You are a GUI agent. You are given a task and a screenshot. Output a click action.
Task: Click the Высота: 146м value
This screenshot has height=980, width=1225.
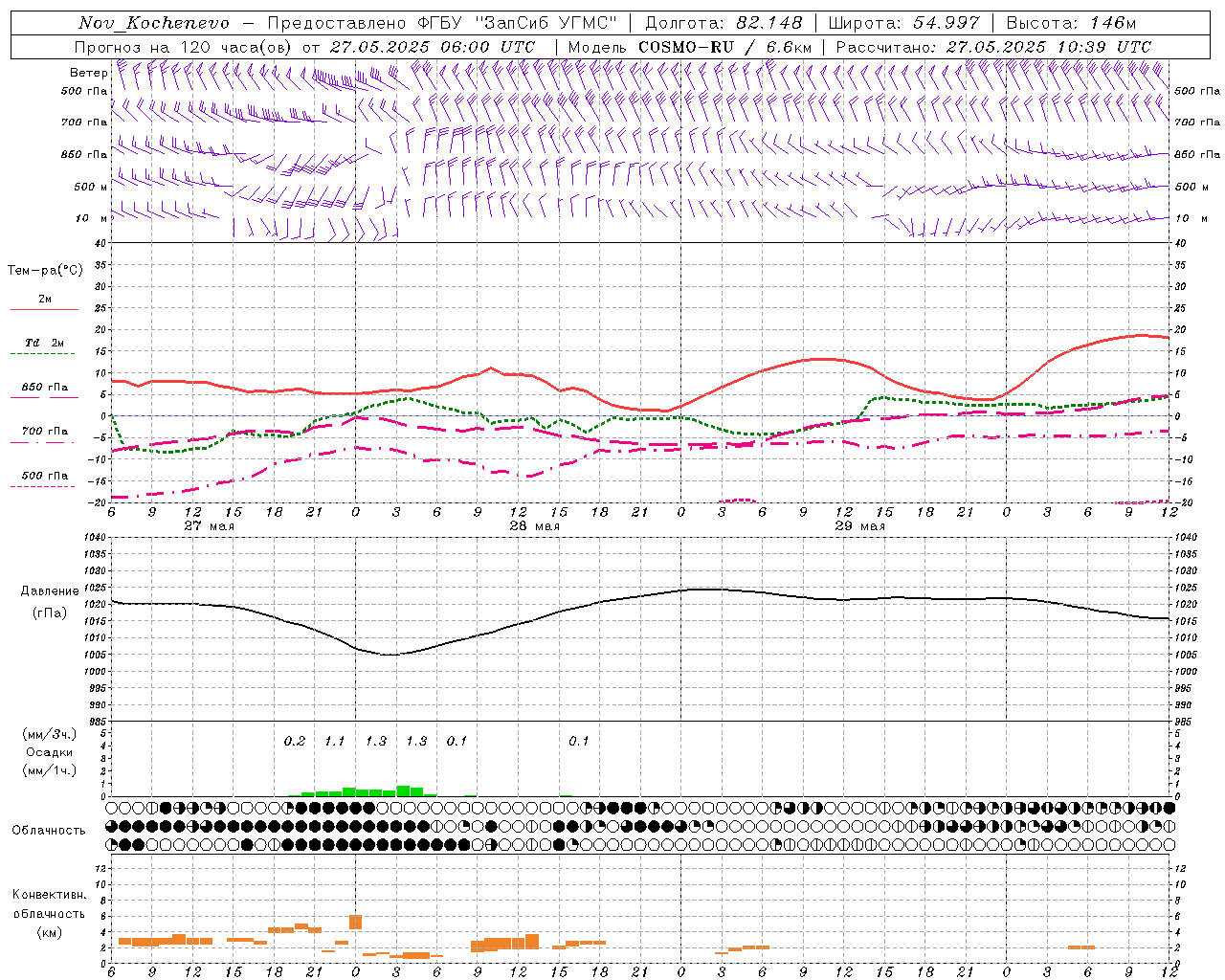coord(1071,23)
